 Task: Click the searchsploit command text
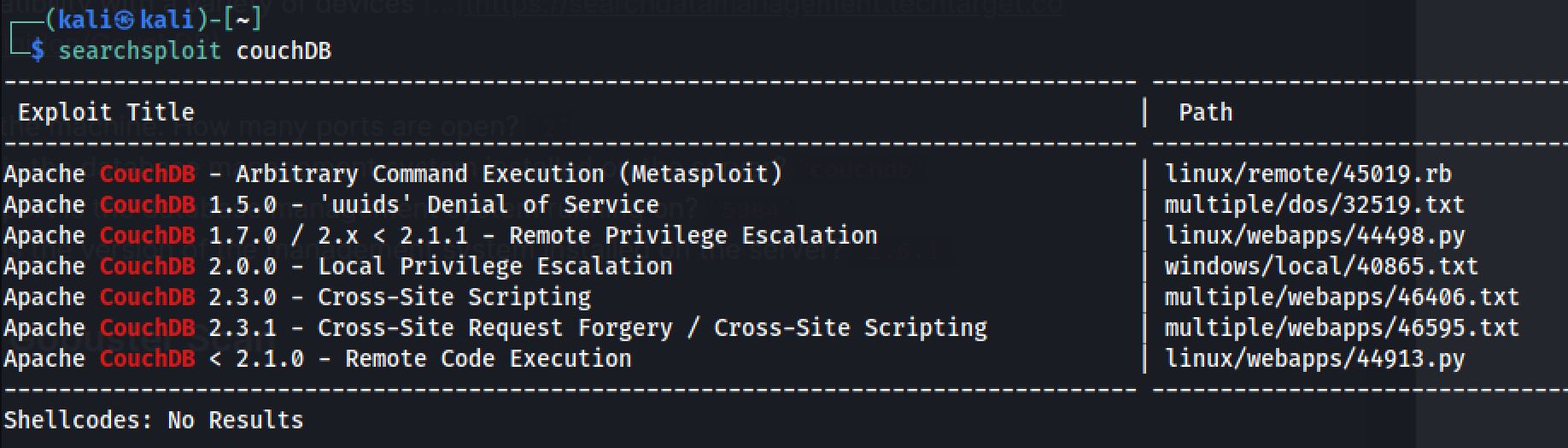(139, 51)
